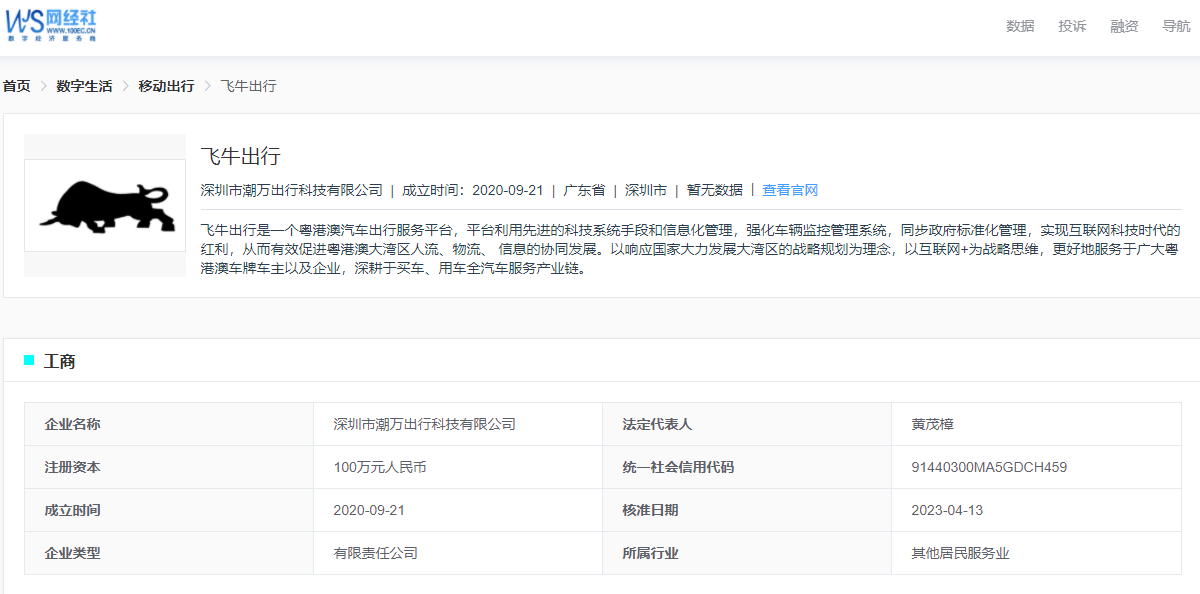This screenshot has width=1200, height=594.
Task: Click the 飞牛出行 heading beside the bull logo
Action: click(240, 156)
